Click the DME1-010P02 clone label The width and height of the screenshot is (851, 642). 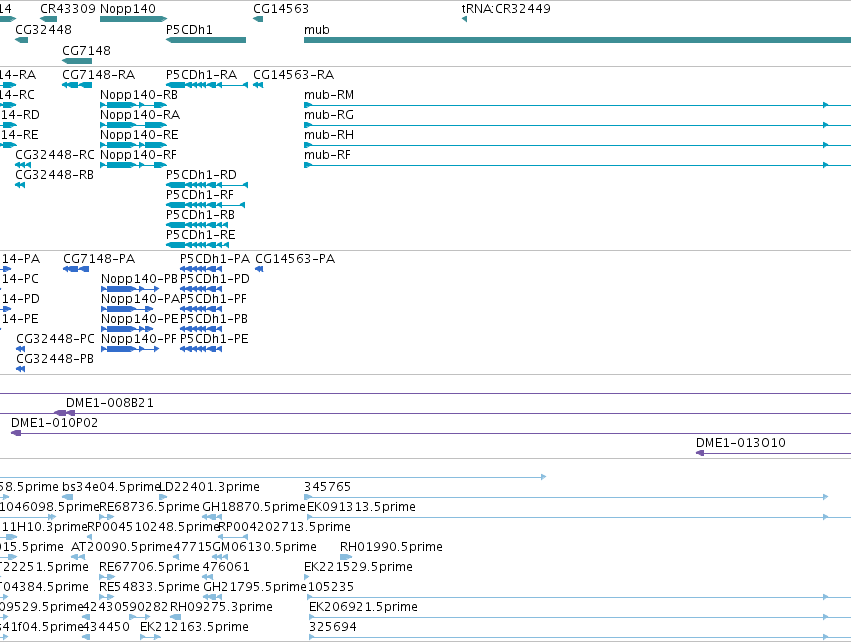point(54,423)
